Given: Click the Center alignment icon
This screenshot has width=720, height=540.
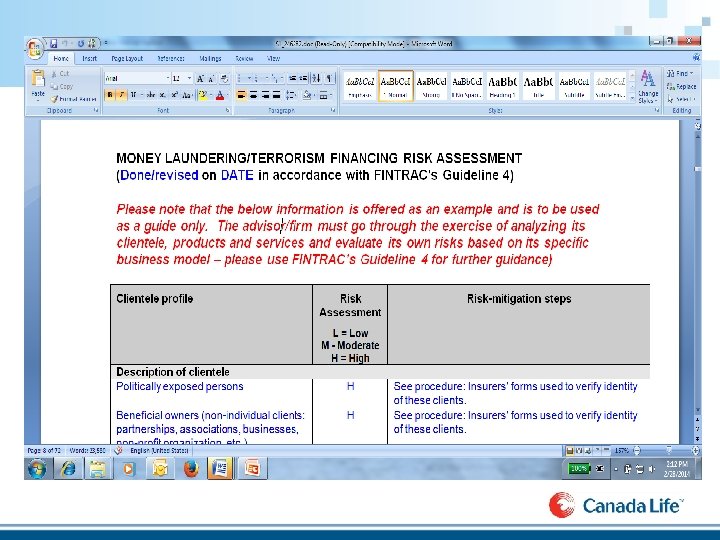Looking at the screenshot, I should [253, 95].
